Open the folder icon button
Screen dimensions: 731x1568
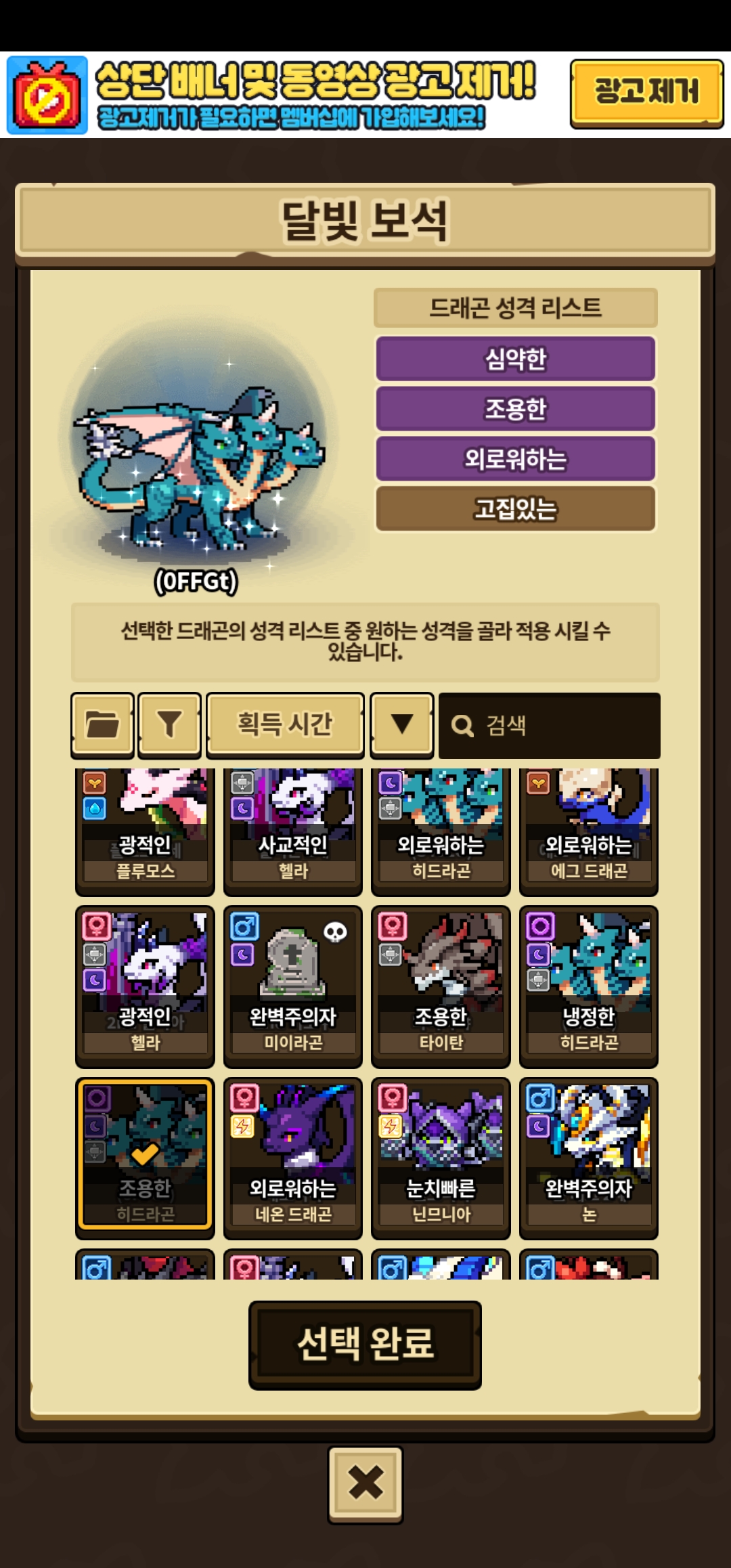tap(102, 725)
